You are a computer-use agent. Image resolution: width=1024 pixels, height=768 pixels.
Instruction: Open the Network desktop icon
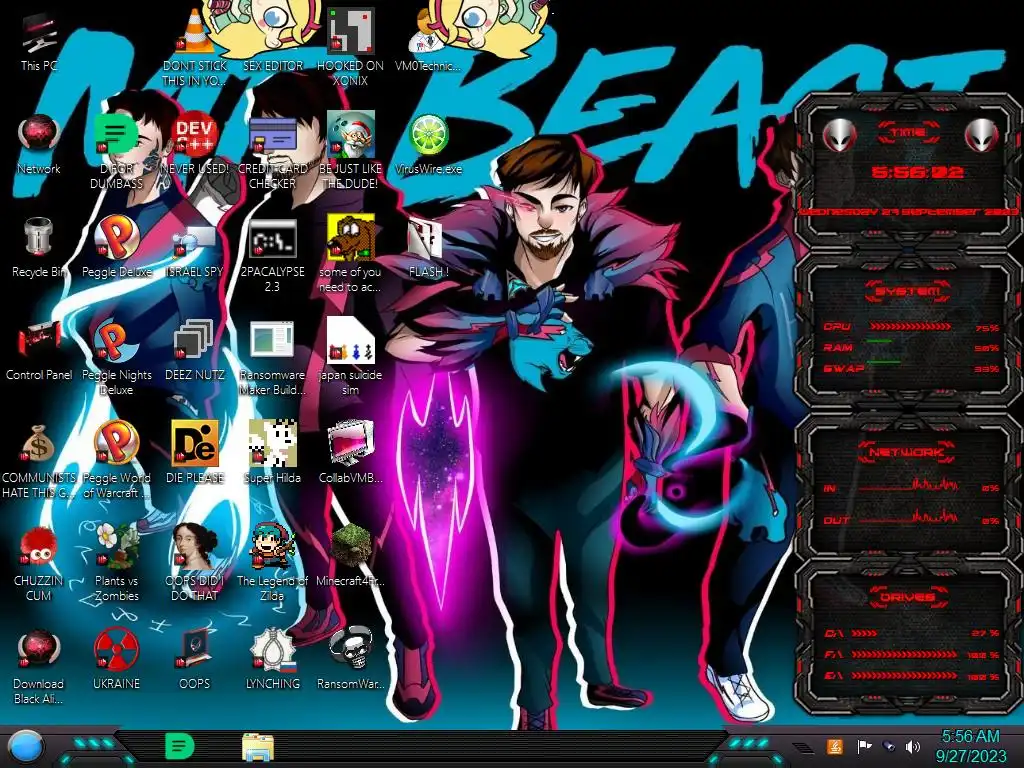(x=39, y=144)
